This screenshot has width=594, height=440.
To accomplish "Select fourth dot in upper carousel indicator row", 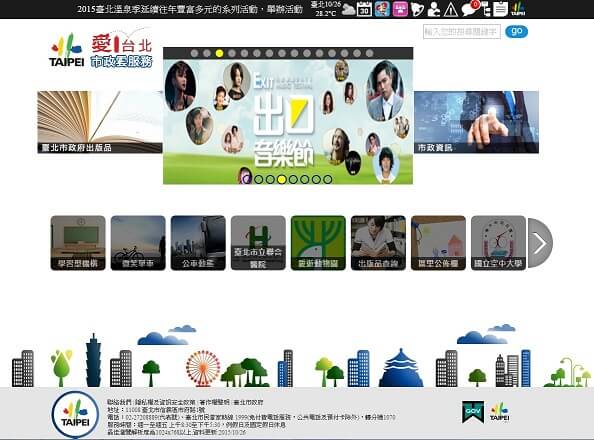I will 232,53.
